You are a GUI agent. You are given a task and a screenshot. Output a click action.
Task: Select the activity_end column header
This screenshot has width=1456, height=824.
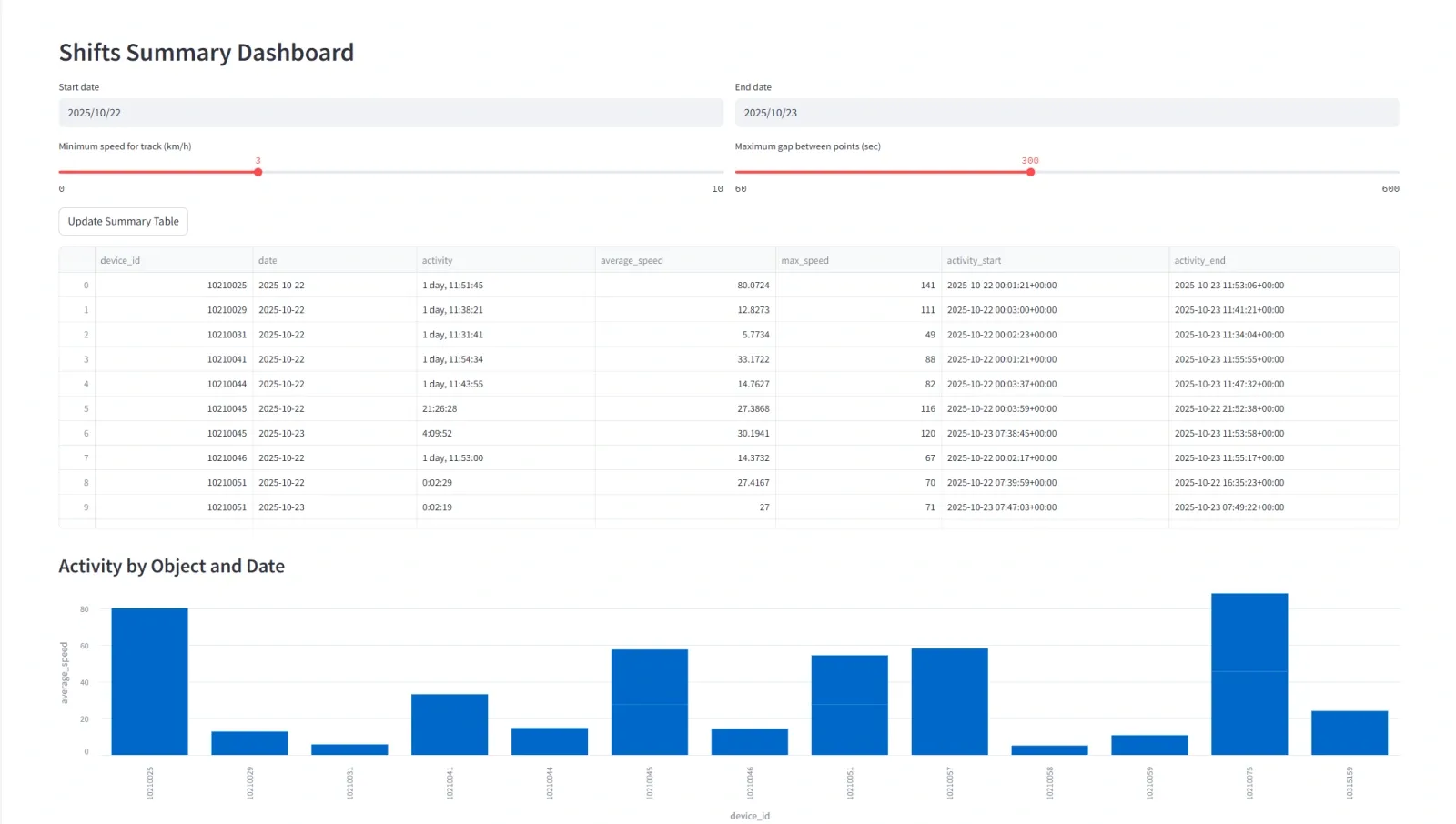(x=1199, y=260)
